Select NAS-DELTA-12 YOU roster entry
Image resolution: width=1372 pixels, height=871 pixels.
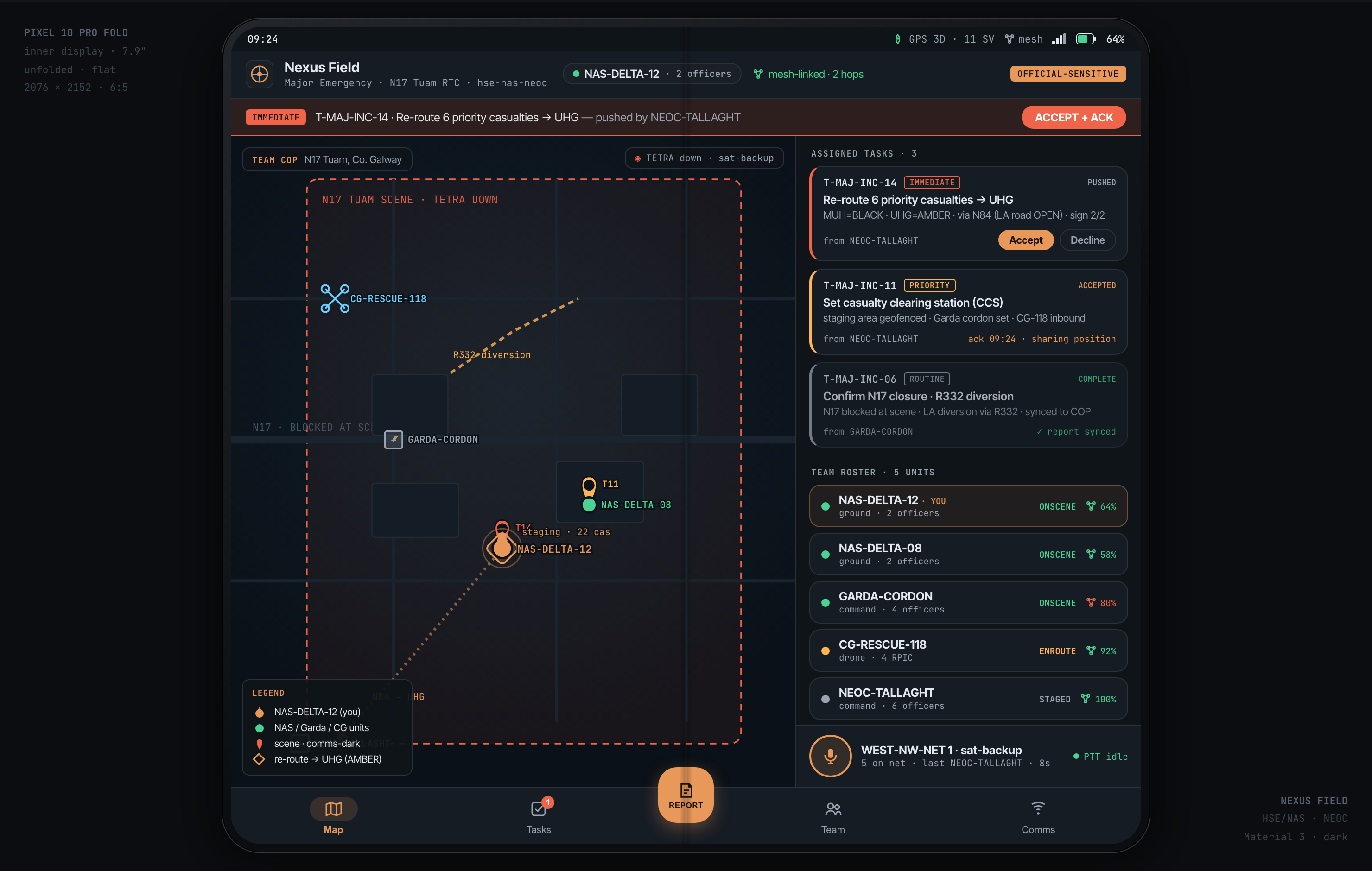coord(968,506)
